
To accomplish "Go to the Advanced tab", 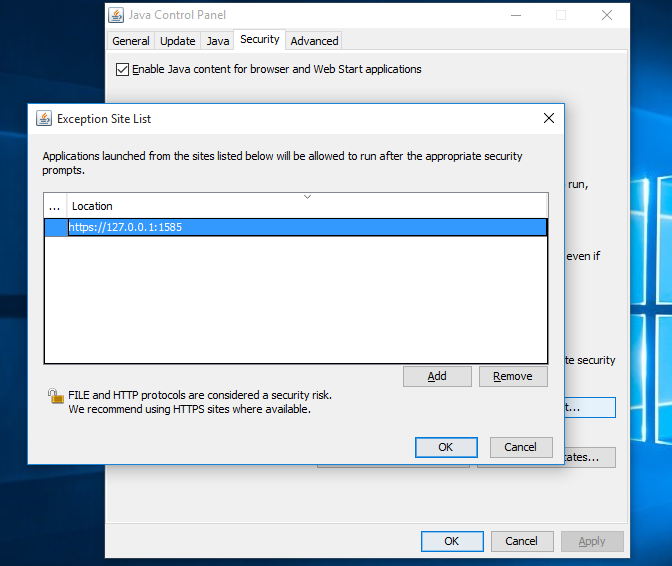I will click(314, 41).
